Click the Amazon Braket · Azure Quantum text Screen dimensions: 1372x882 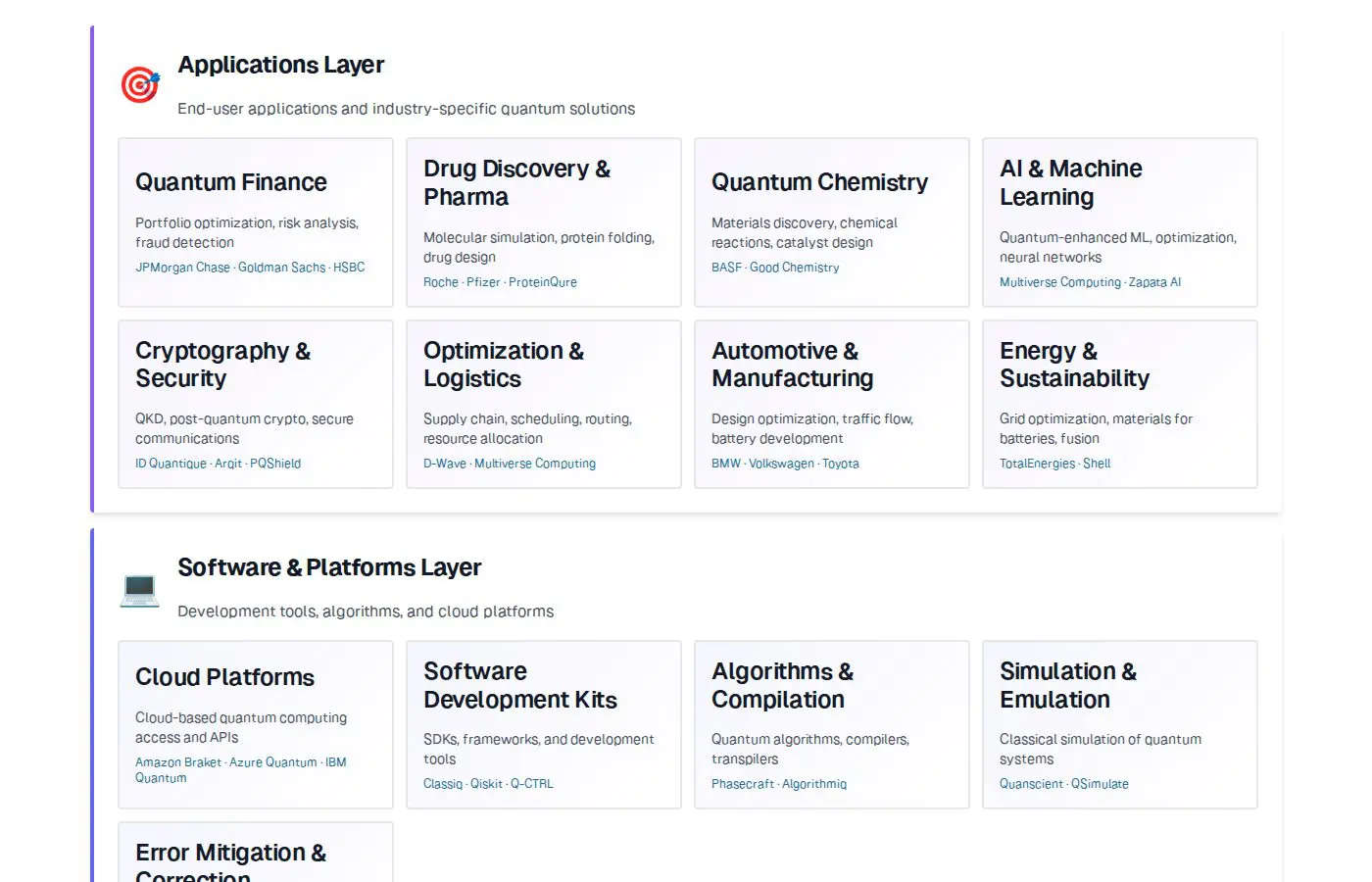coord(226,762)
